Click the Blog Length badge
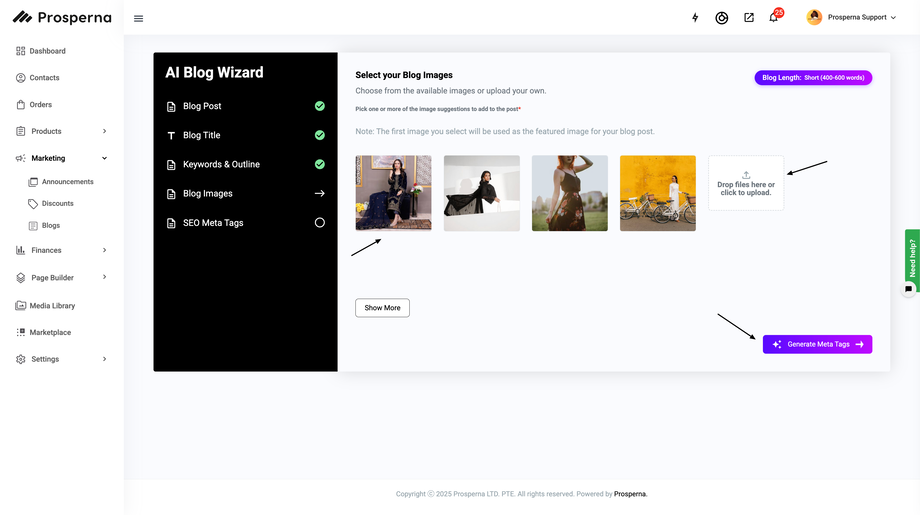 coord(813,77)
